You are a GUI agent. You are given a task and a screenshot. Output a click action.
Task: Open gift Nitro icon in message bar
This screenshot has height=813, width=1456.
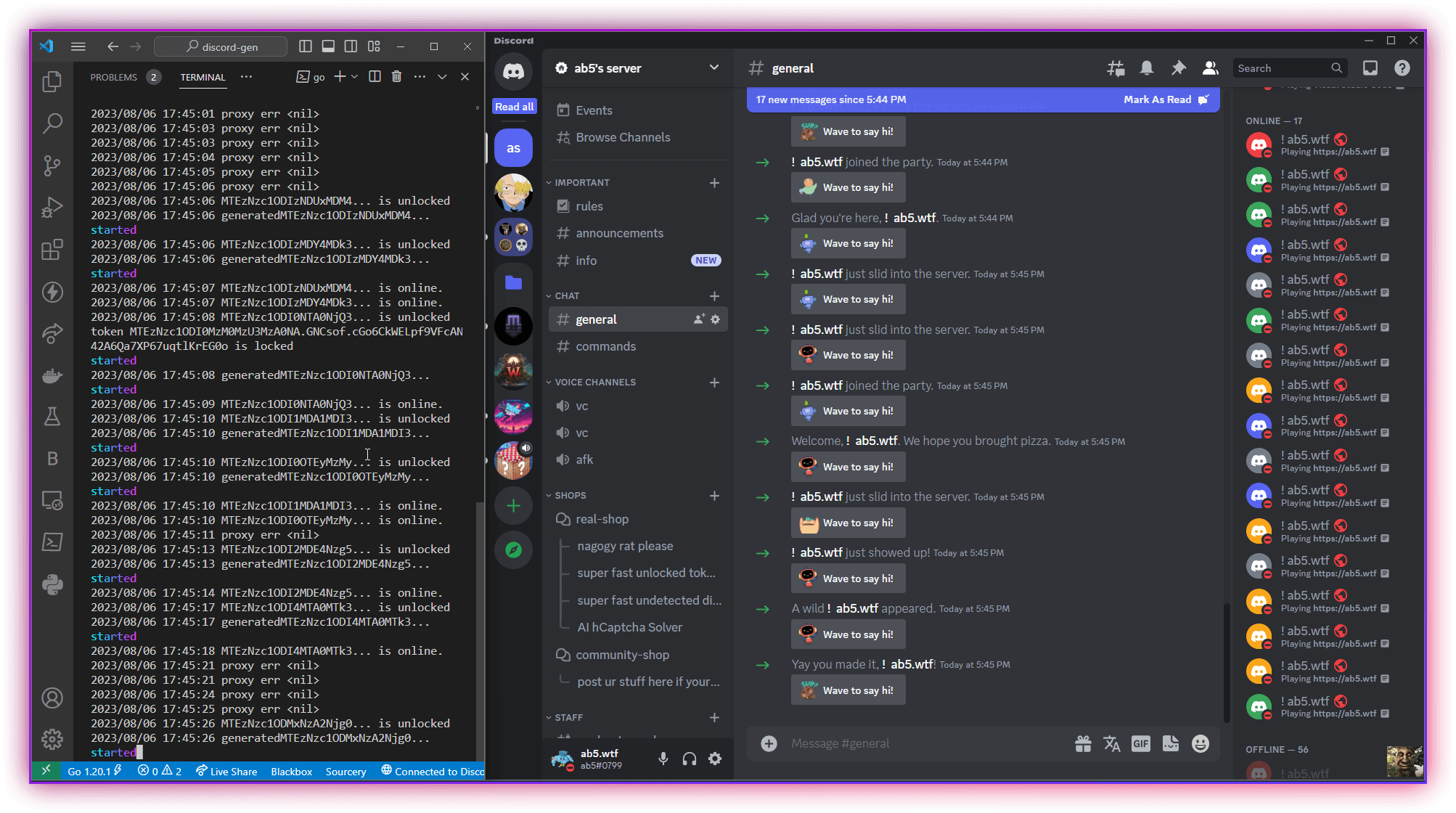point(1083,743)
